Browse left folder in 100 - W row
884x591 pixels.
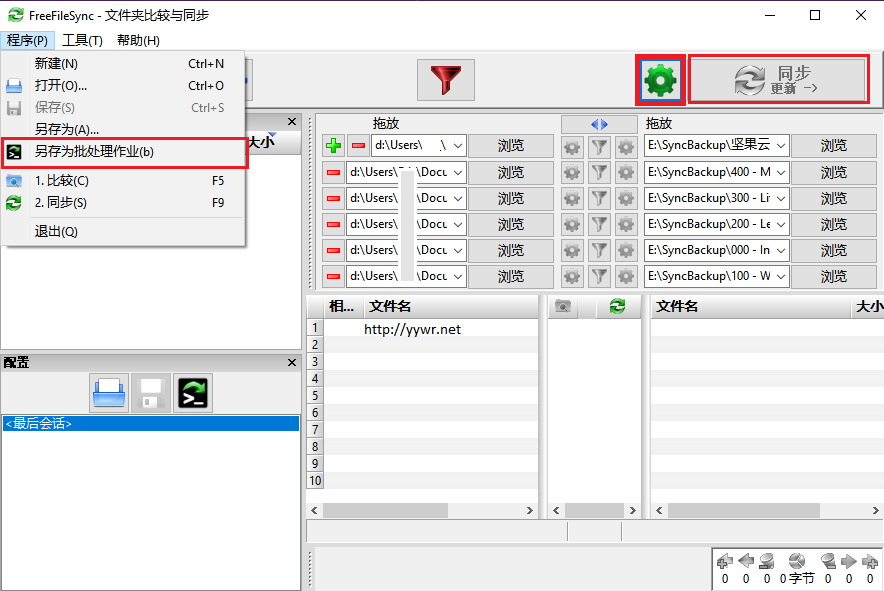511,276
